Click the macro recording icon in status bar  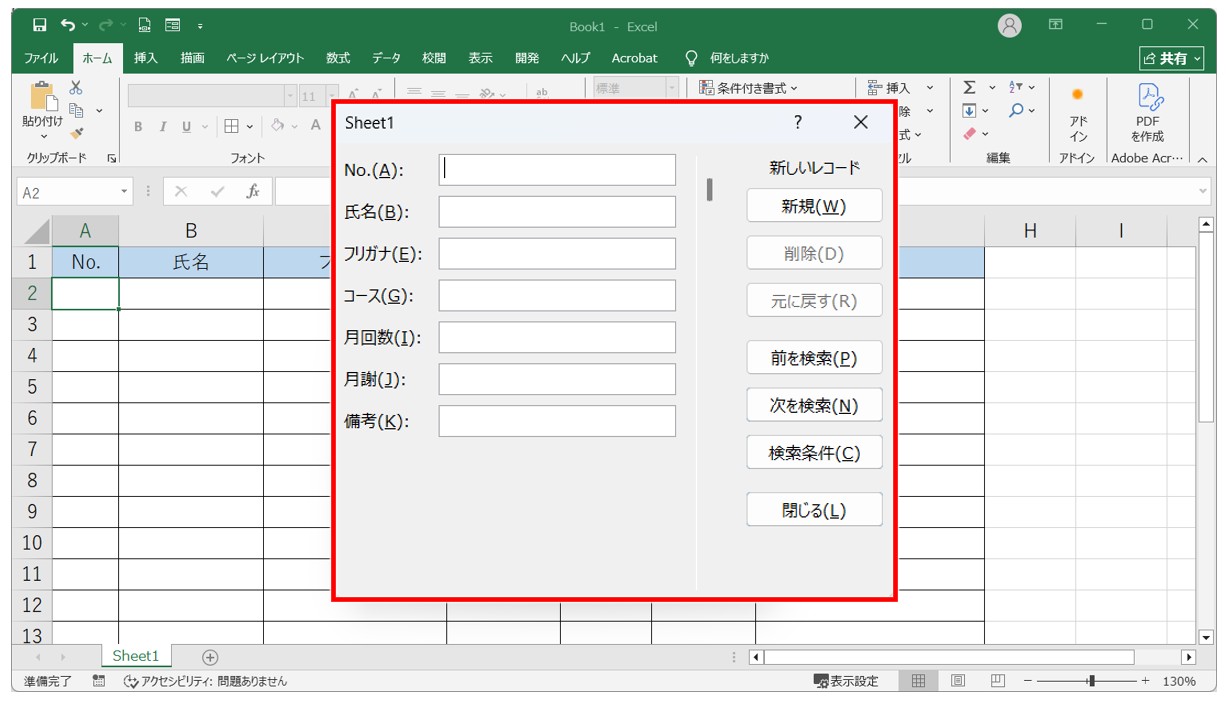pyautogui.click(x=99, y=681)
